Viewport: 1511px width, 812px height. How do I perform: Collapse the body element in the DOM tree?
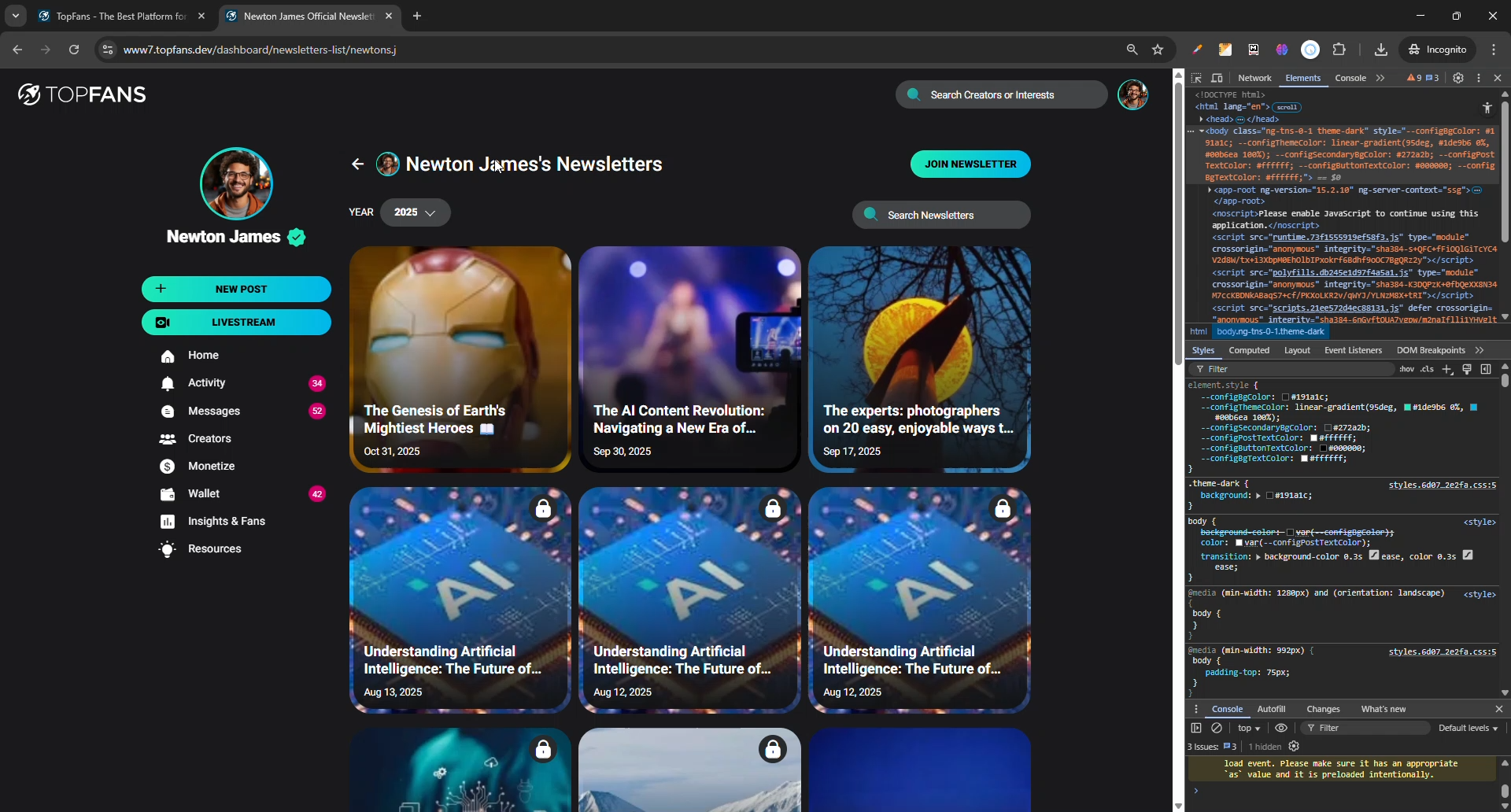pyautogui.click(x=1202, y=131)
